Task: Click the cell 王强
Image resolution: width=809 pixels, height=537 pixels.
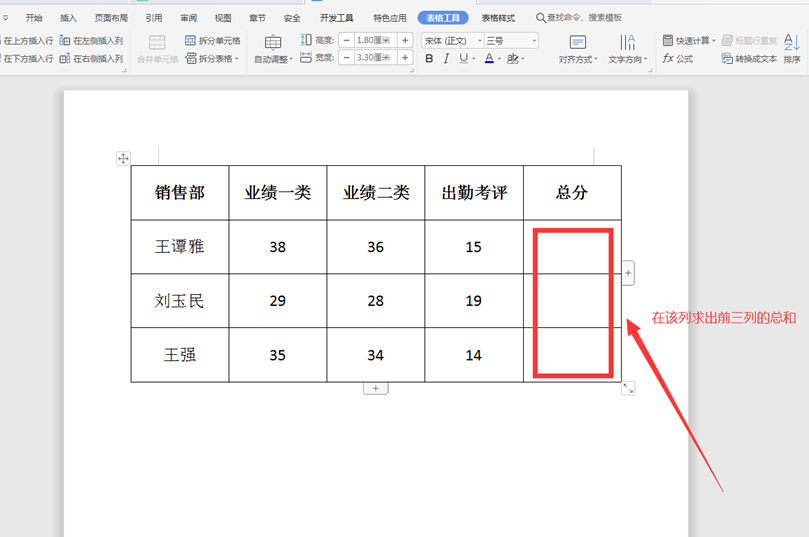Action: (x=180, y=355)
